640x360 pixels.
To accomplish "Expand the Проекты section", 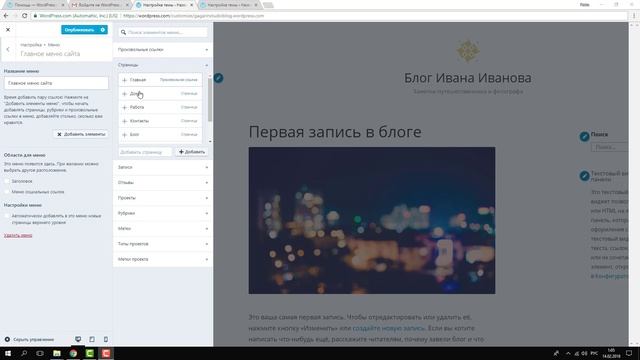I will [163, 198].
